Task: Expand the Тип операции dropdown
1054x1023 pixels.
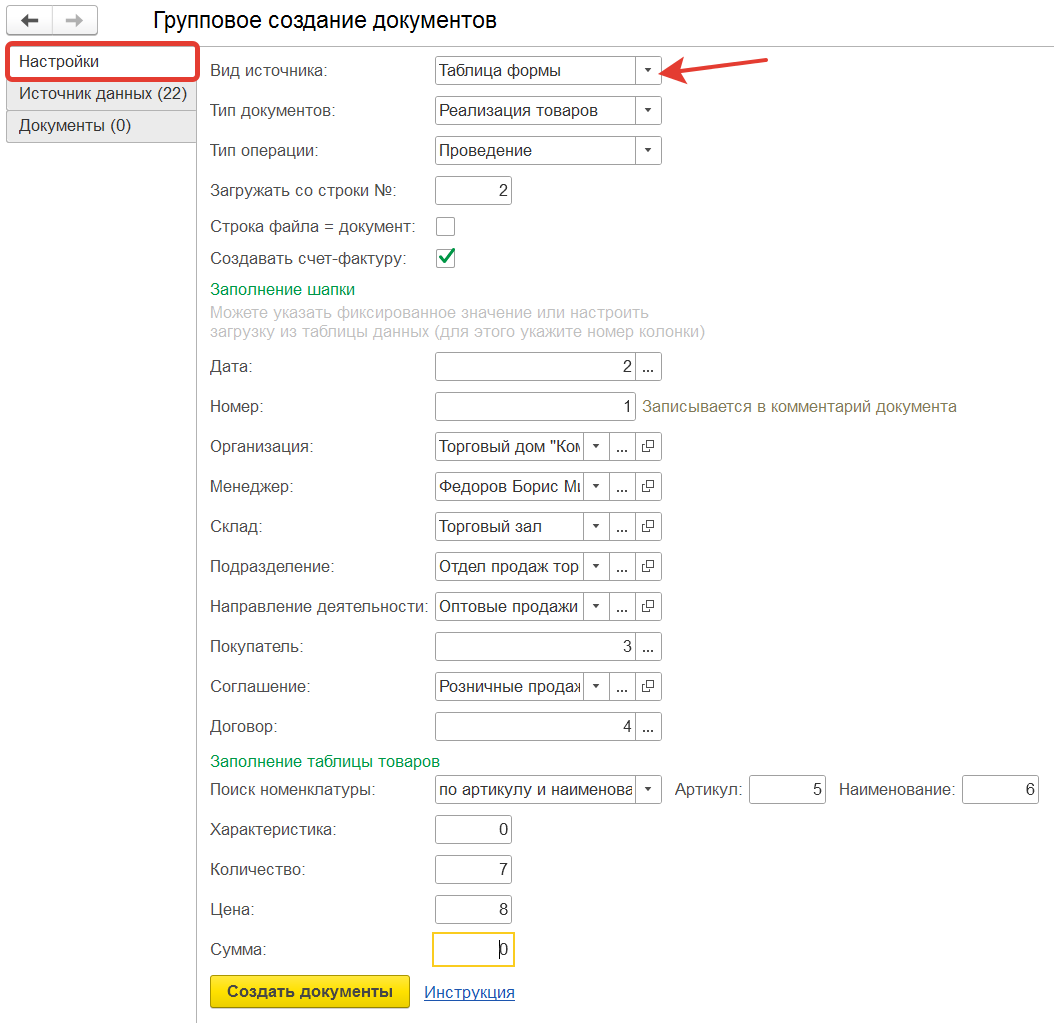Action: point(648,151)
